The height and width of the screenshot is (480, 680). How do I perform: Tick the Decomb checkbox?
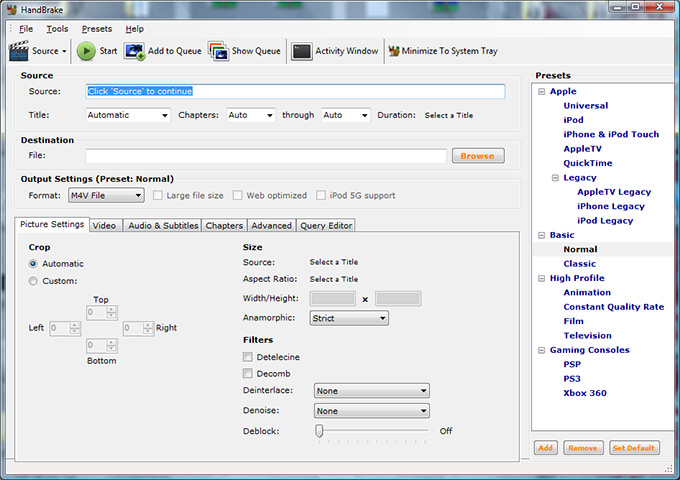tap(248, 373)
